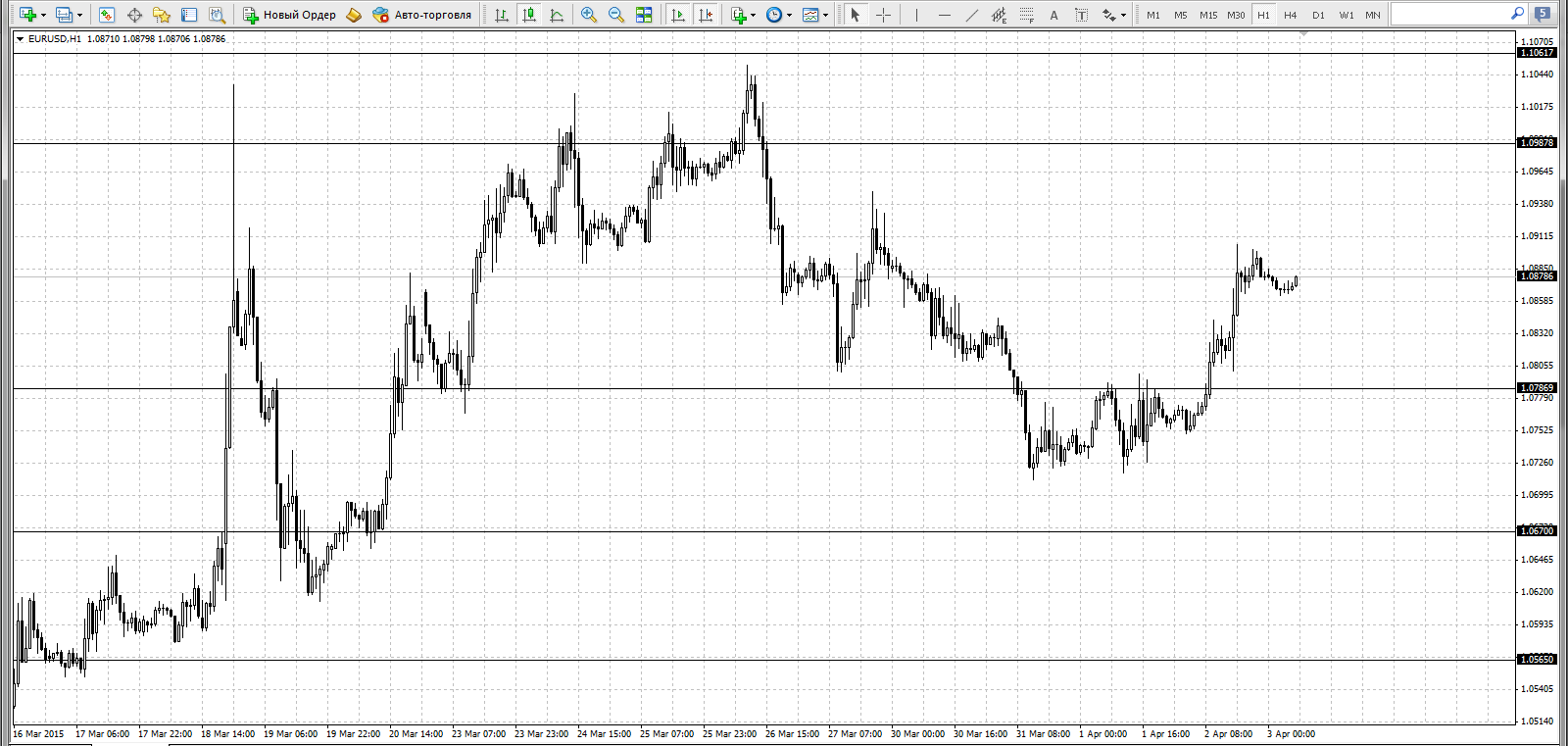The height and width of the screenshot is (746, 1568).
Task: Toggle the Navigator panel with star-folder icon
Action: (x=162, y=15)
